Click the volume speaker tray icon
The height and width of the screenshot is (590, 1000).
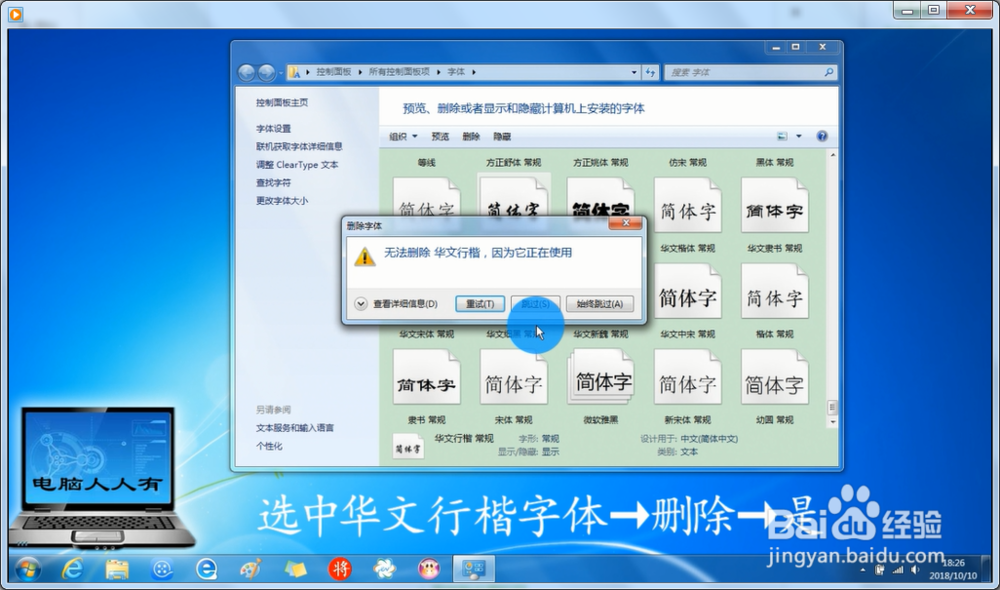point(915,570)
